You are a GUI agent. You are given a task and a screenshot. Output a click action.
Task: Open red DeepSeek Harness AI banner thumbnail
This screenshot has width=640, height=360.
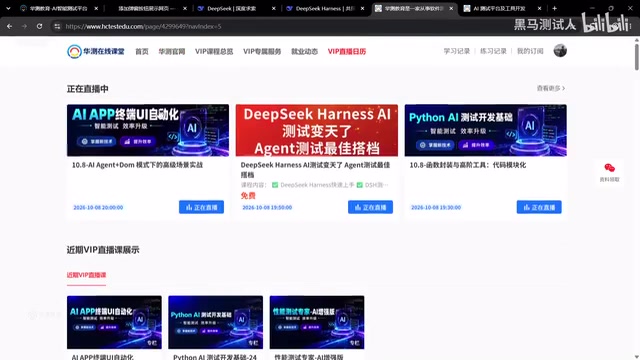(x=317, y=130)
